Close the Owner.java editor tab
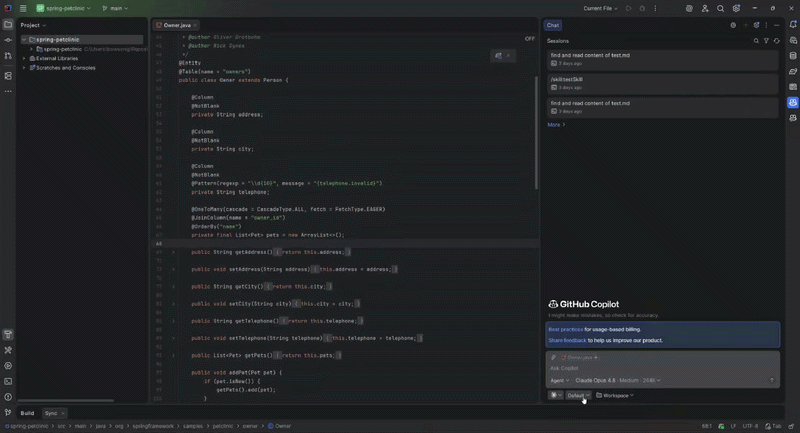The image size is (800, 433). click(x=195, y=25)
